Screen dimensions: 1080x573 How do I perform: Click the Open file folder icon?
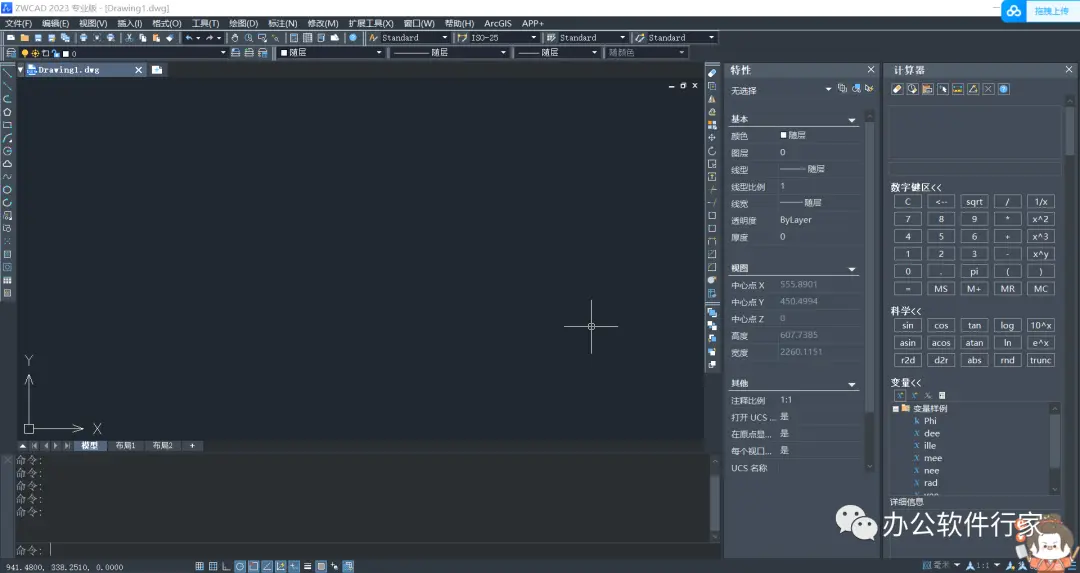(x=25, y=38)
